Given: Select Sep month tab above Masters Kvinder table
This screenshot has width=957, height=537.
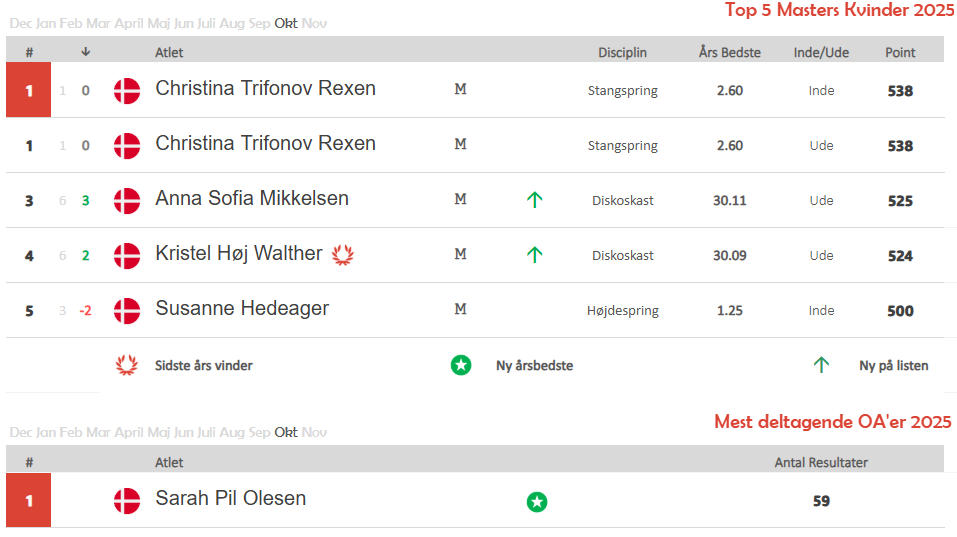Looking at the screenshot, I should [259, 23].
